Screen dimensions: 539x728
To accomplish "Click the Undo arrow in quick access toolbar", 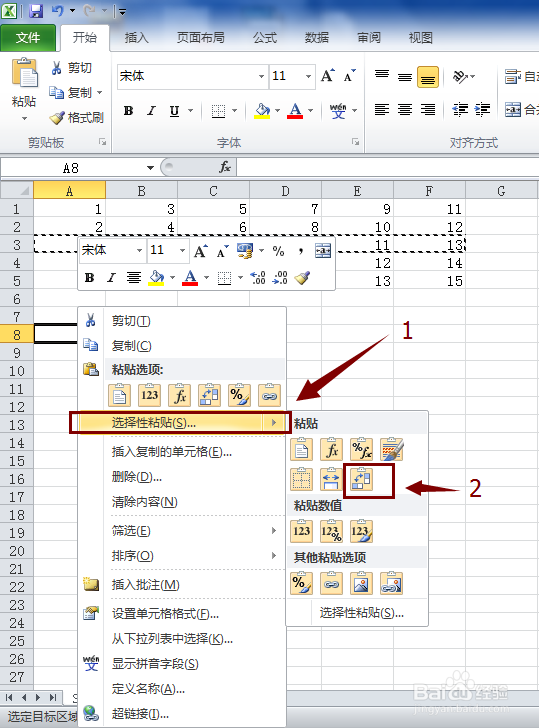I will pyautogui.click(x=58, y=11).
